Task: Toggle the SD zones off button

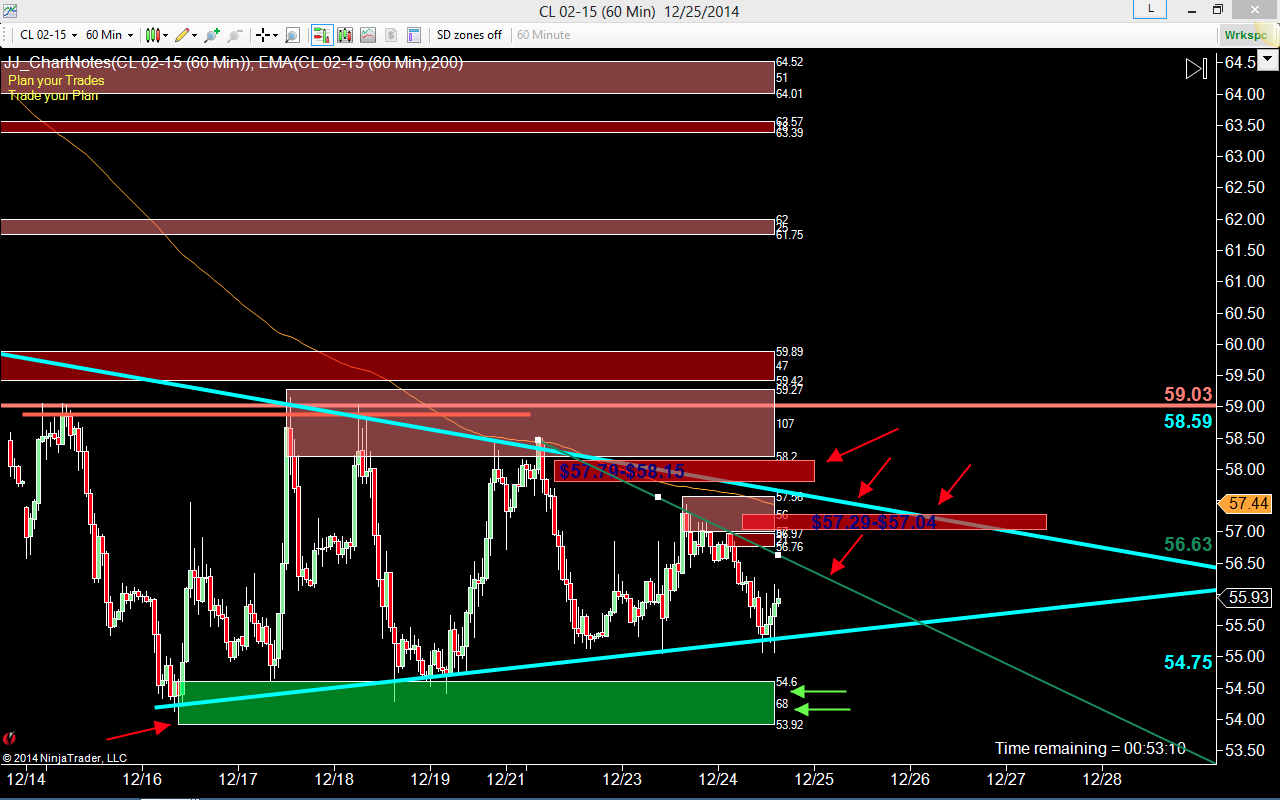Action: point(469,35)
